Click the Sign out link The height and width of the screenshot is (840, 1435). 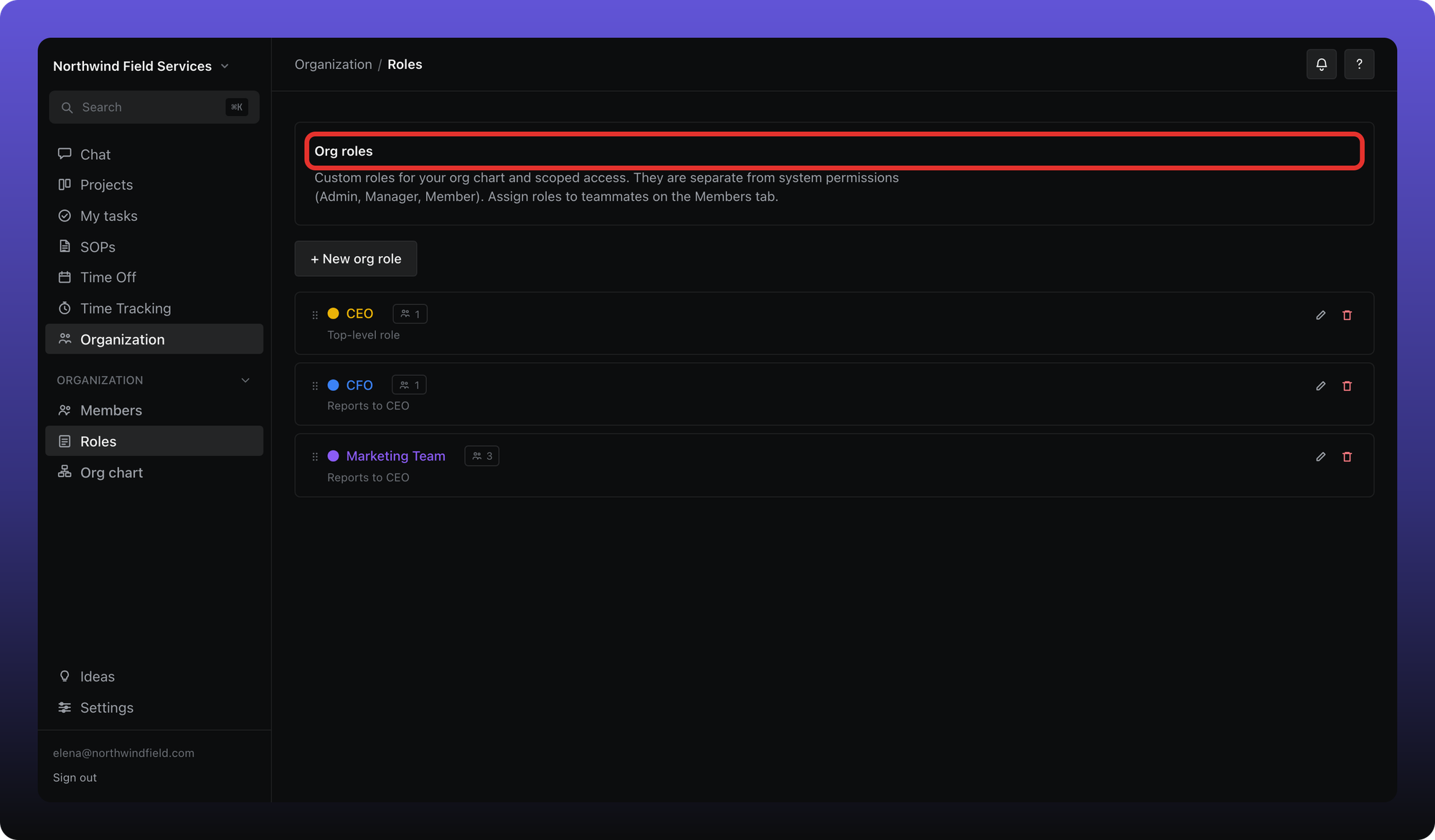[75, 778]
